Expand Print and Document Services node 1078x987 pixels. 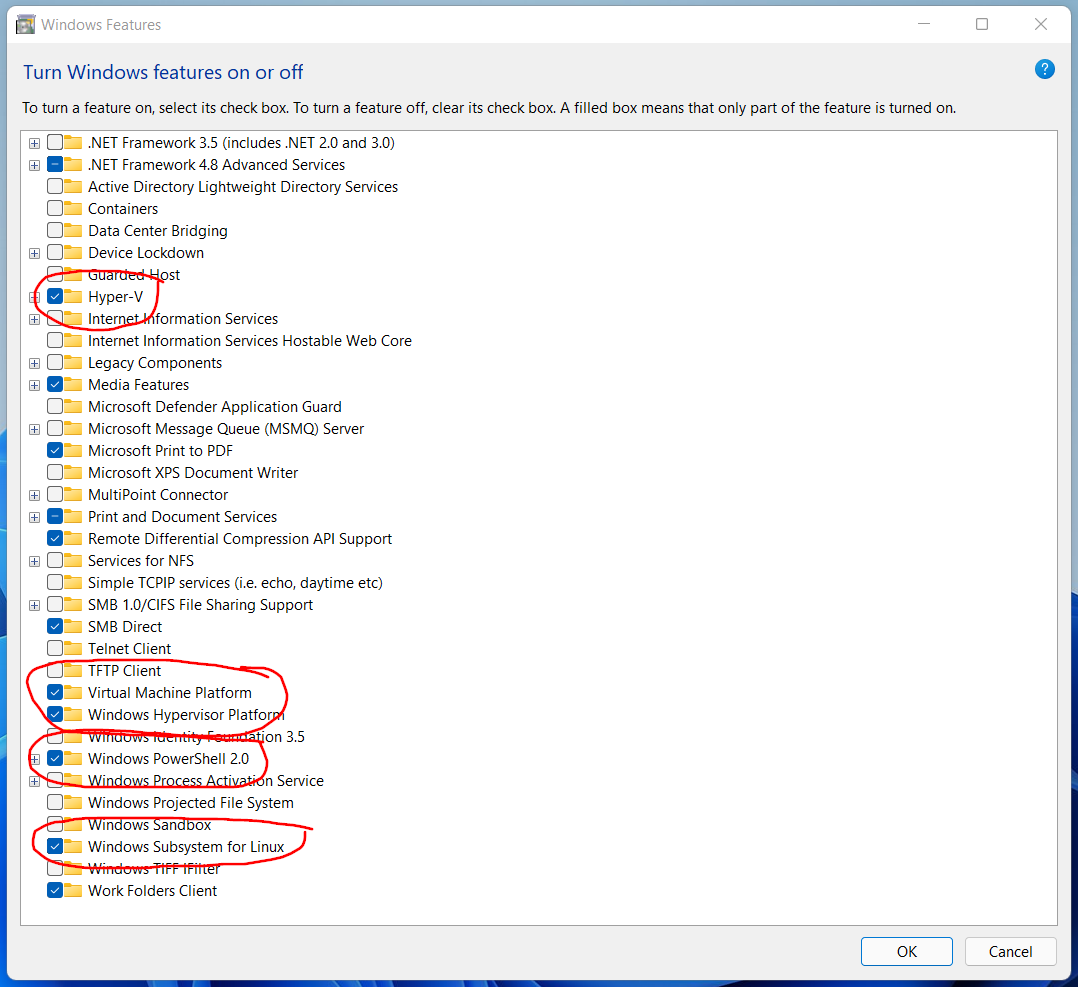click(x=34, y=517)
